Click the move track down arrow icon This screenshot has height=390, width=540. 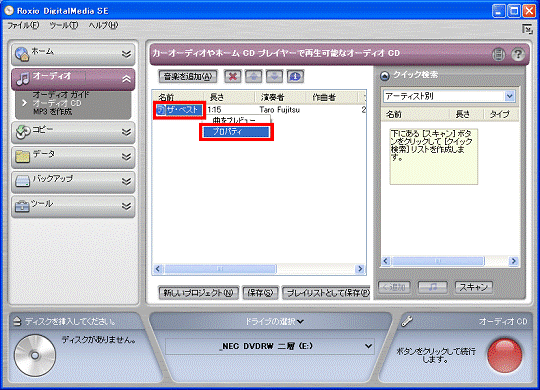tap(274, 76)
